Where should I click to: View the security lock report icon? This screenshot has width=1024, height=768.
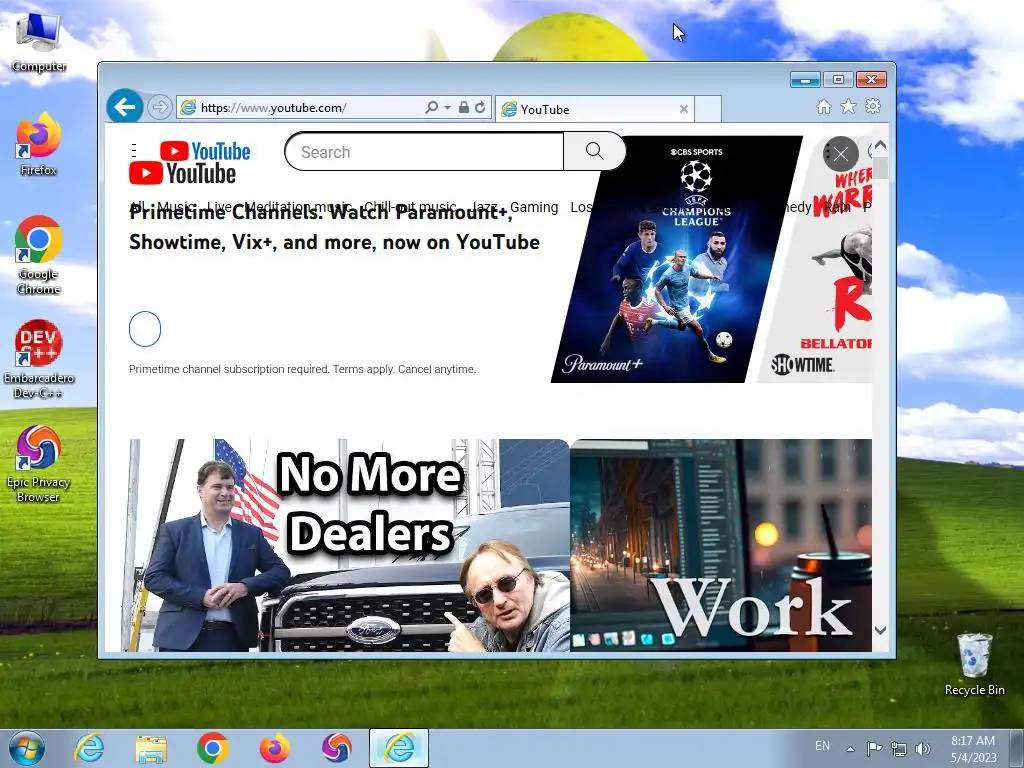464,108
